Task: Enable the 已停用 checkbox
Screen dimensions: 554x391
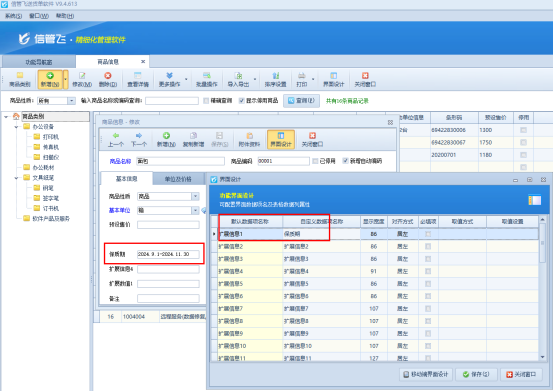Action: click(315, 161)
